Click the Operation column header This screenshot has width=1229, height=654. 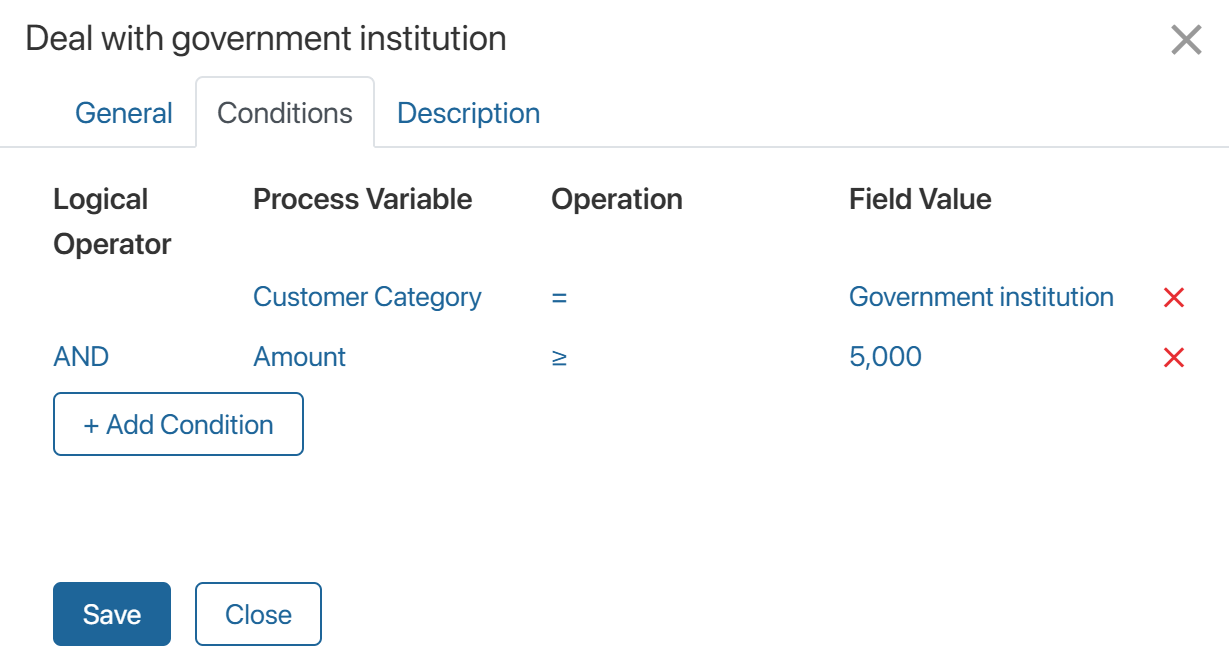tap(617, 199)
